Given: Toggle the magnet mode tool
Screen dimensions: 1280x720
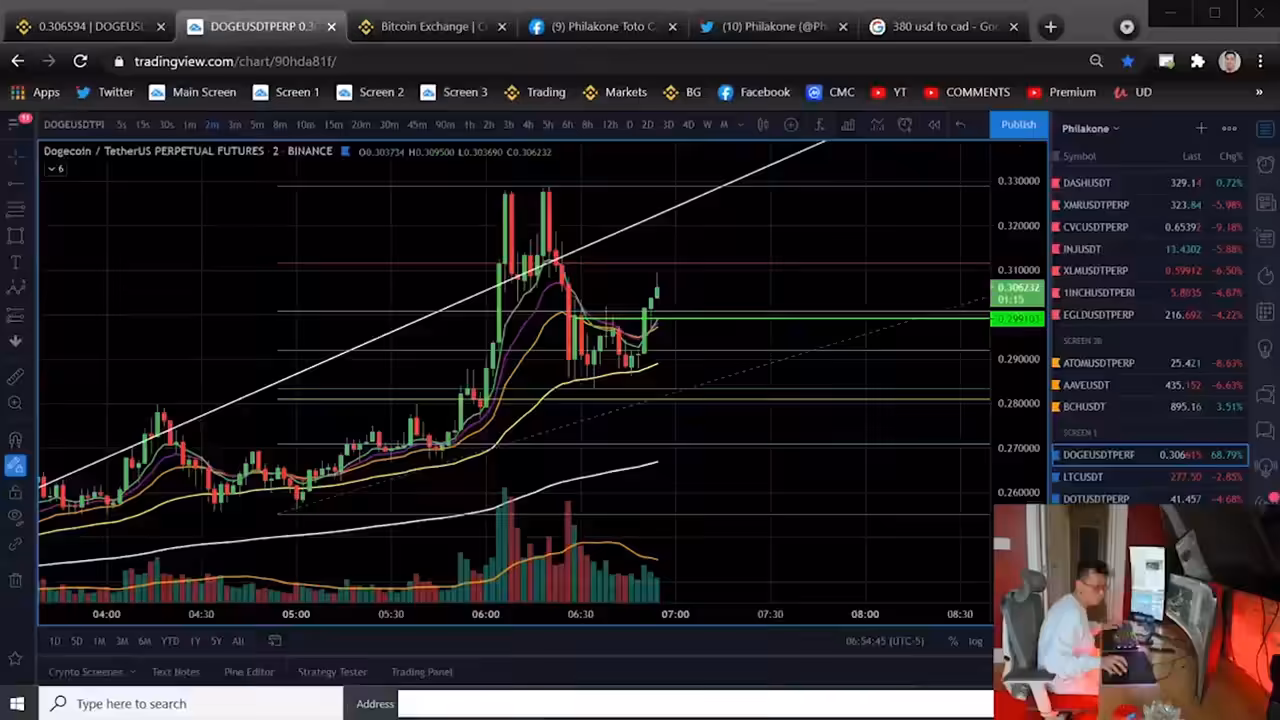Looking at the screenshot, I should 15,439.
